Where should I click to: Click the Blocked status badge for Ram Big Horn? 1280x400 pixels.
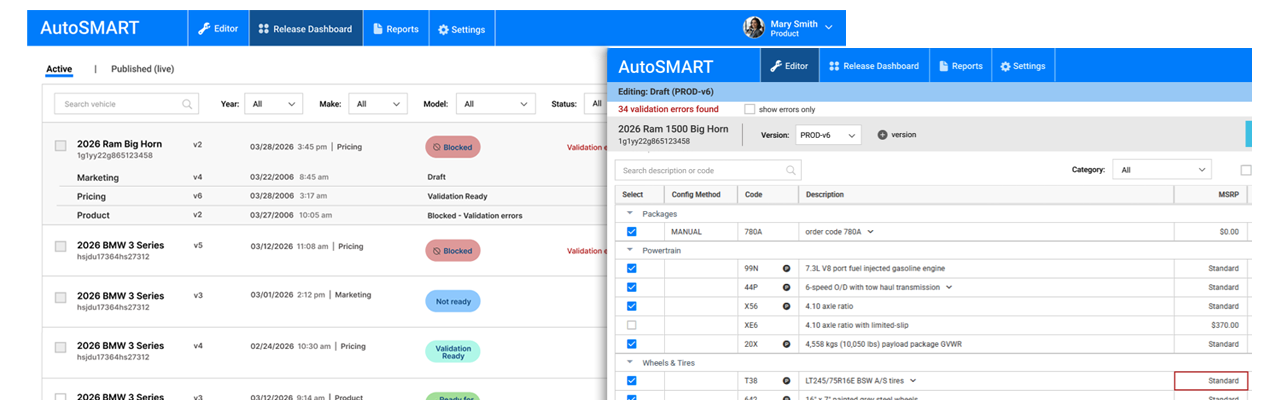452,147
